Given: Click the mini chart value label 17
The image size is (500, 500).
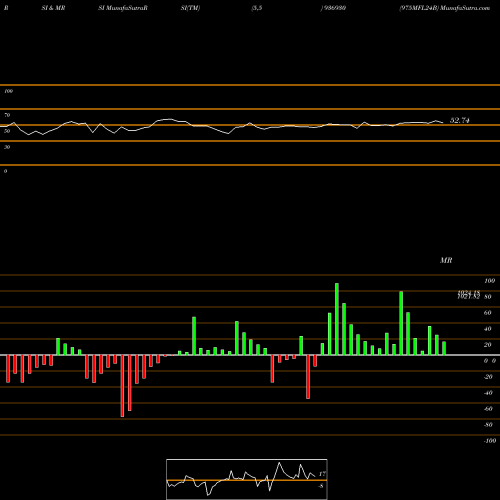Looking at the screenshot, I should 322,474.
